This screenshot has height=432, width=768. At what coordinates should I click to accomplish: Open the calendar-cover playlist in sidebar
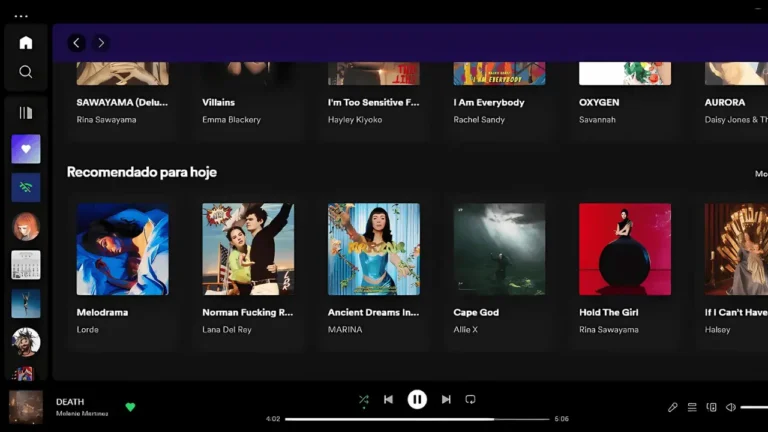(26, 265)
